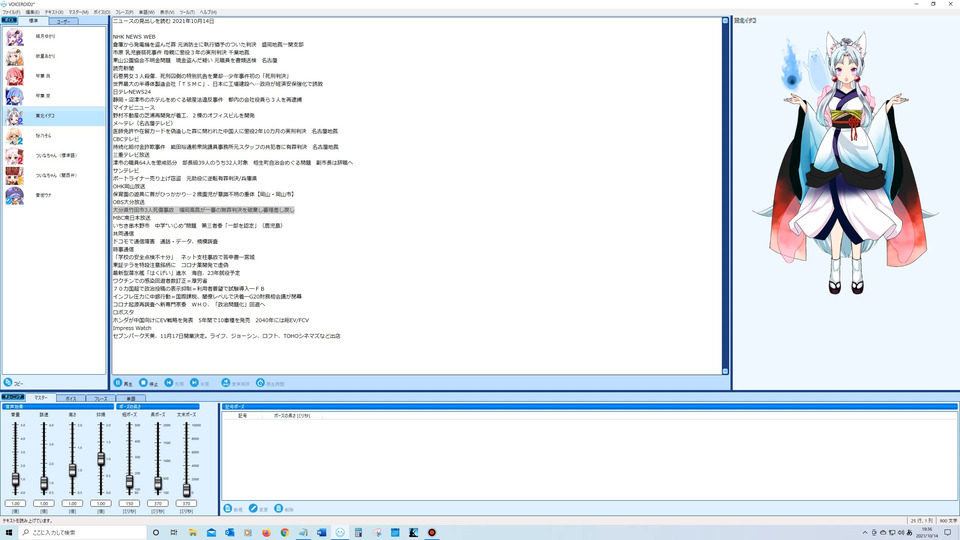Open the Windows Start menu
The height and width of the screenshot is (540, 960).
click(x=9, y=533)
